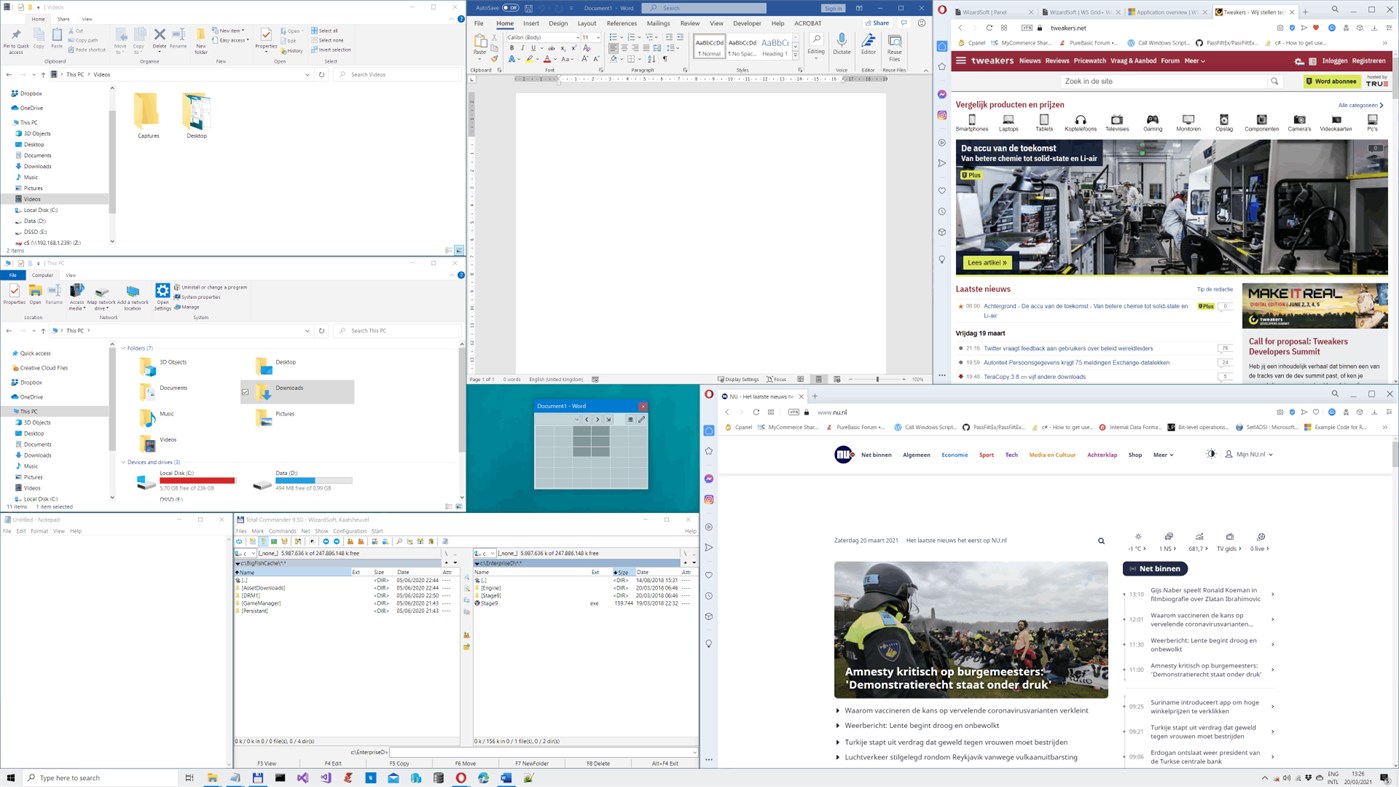Open TV gids widget on NU.nl
The height and width of the screenshot is (787, 1399).
pos(1229,542)
